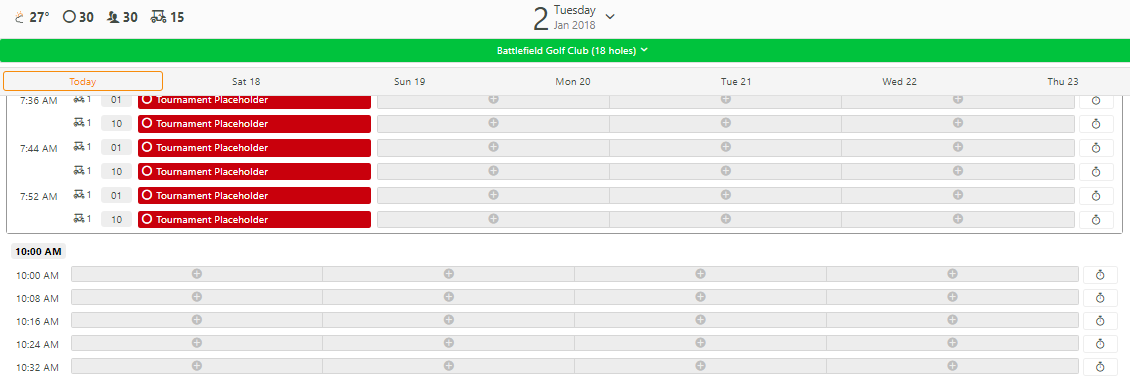
Task: Open 7:36 AM hole 10 Tournament Placeholder booking
Action: pos(254,123)
